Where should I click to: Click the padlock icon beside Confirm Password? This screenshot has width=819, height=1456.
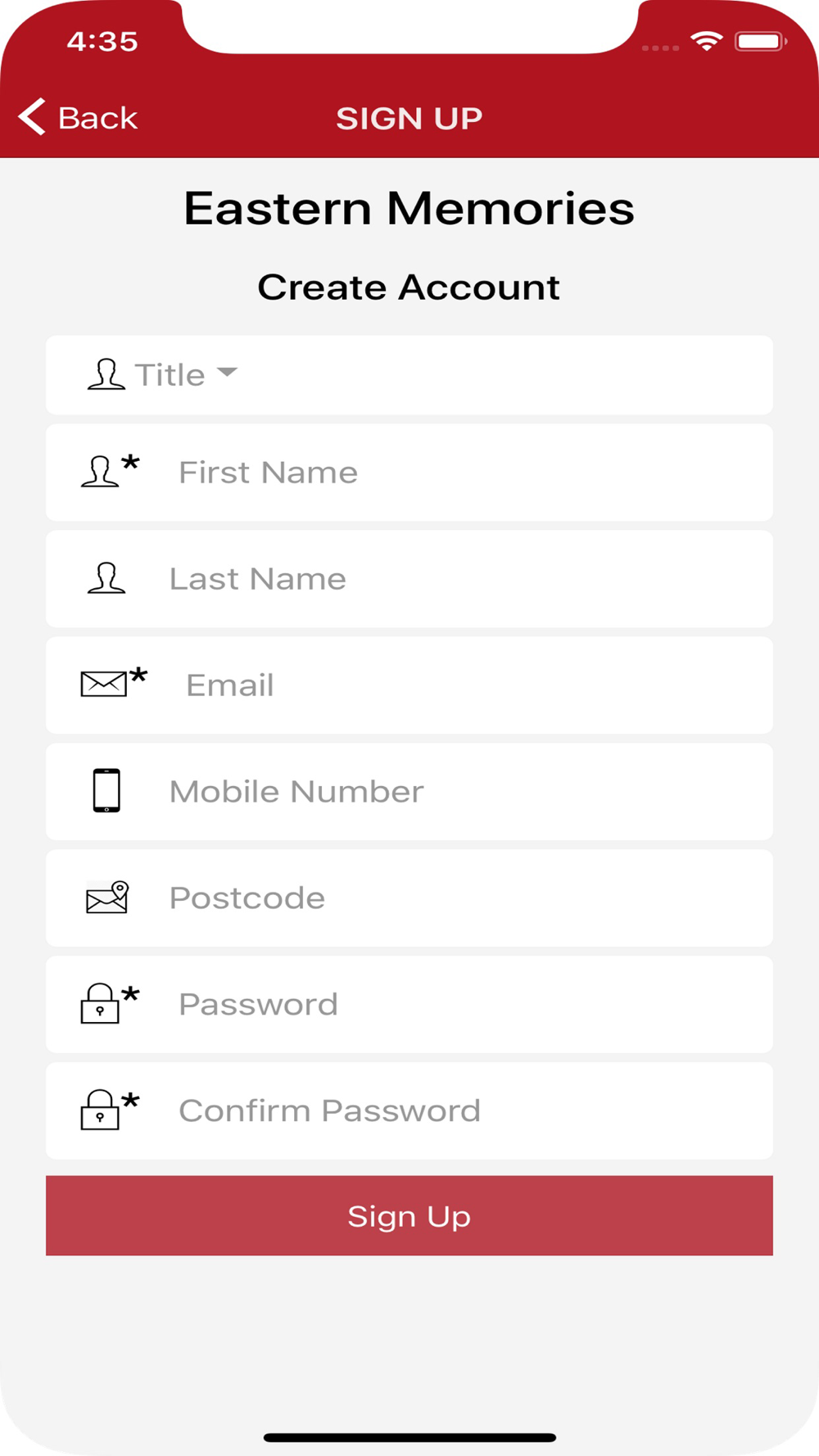100,1110
